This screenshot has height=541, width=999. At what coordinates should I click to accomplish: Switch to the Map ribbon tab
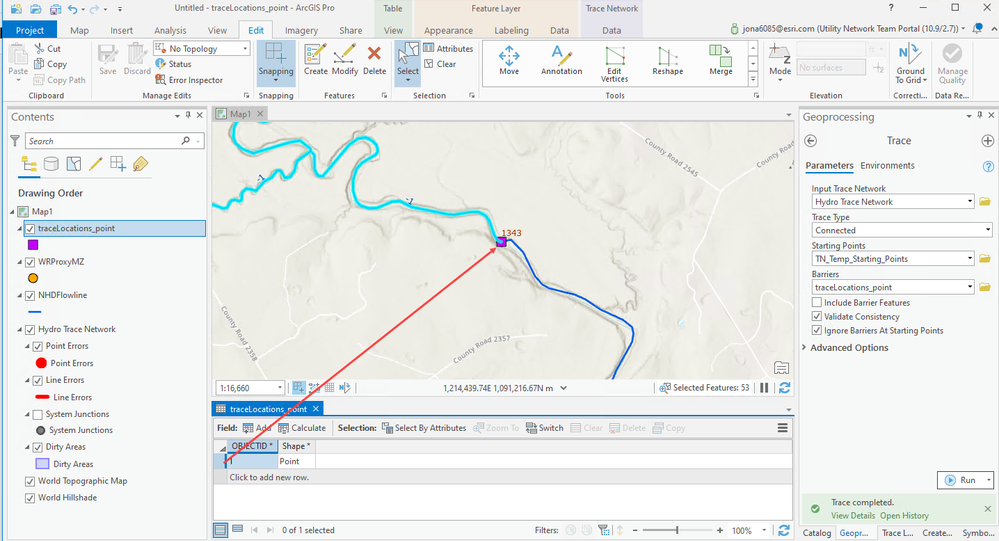pos(80,30)
